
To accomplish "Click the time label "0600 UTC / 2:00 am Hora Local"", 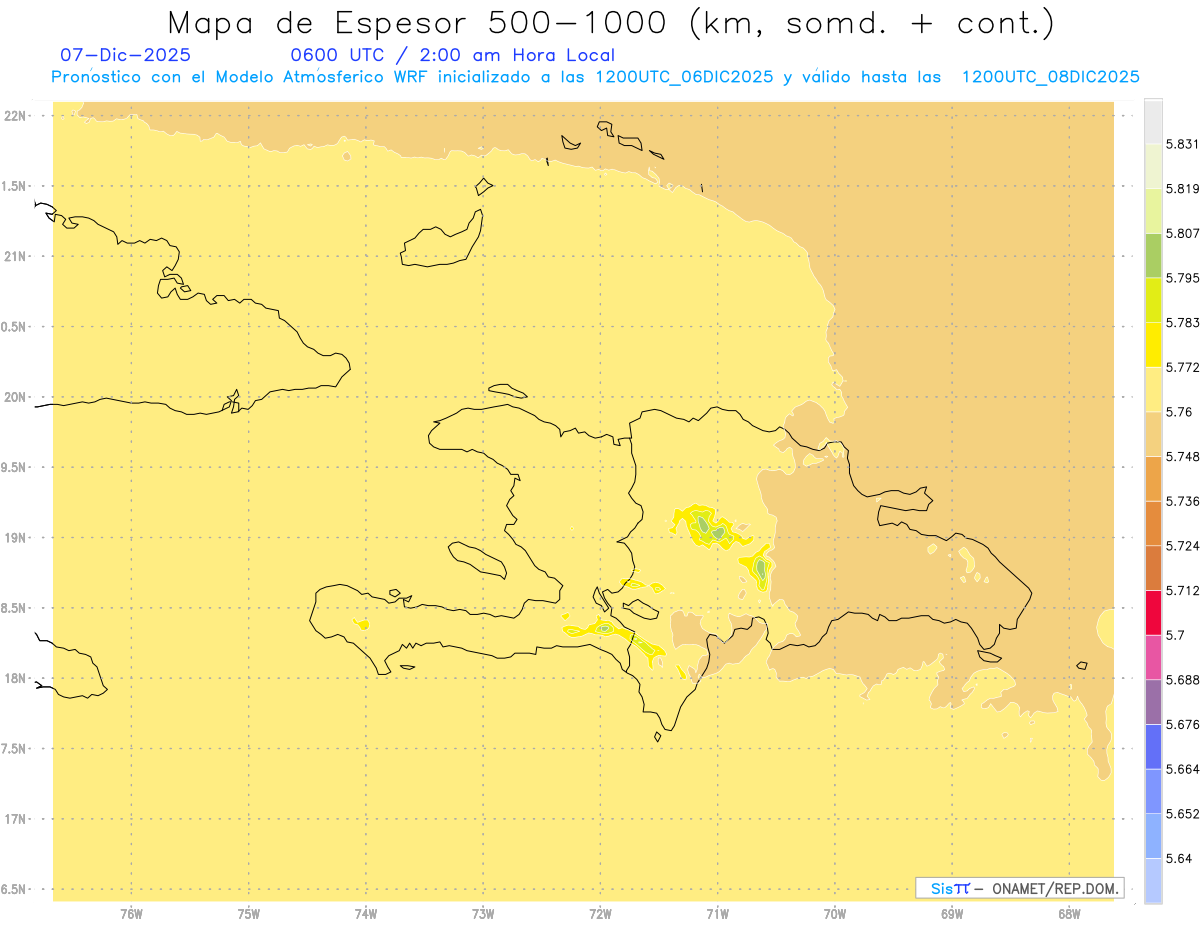I will [x=452, y=55].
